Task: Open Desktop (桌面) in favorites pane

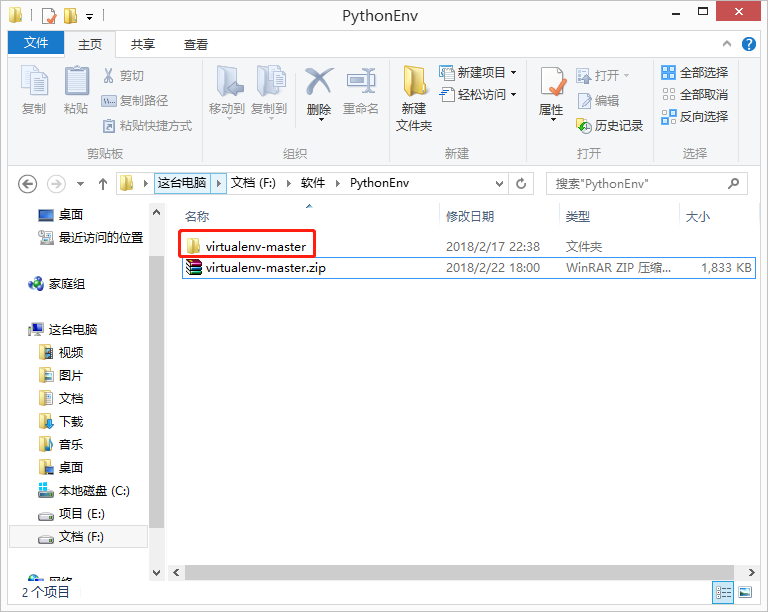Action: point(61,214)
